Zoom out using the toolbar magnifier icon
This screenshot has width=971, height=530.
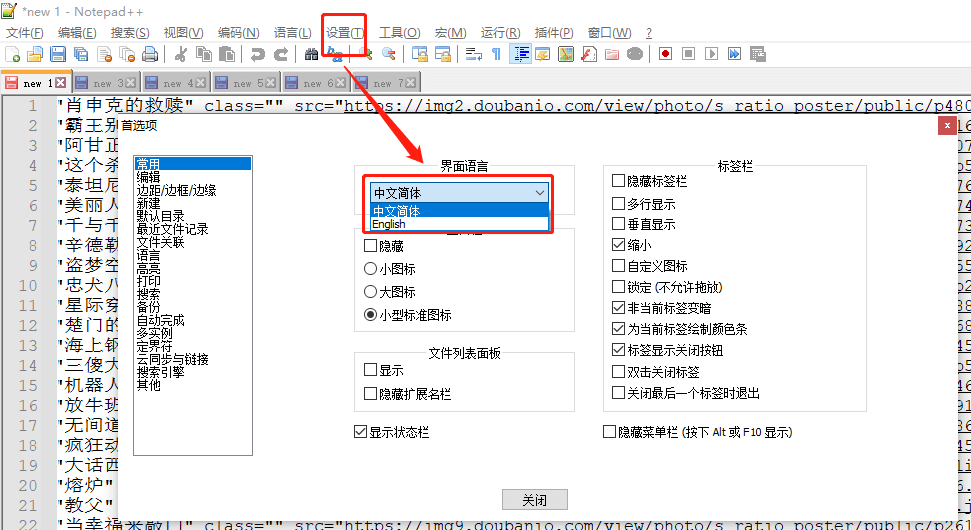(388, 54)
